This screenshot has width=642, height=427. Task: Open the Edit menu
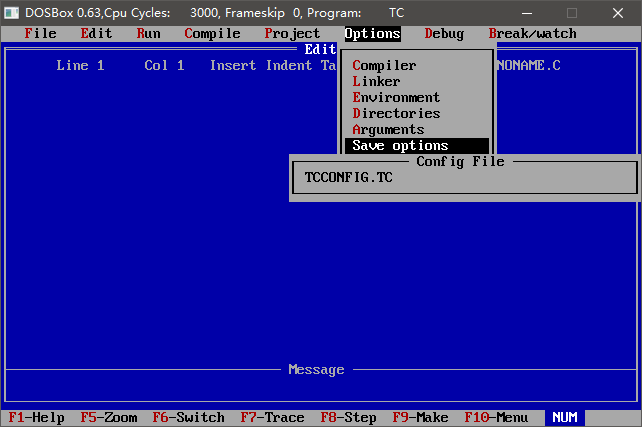point(96,34)
